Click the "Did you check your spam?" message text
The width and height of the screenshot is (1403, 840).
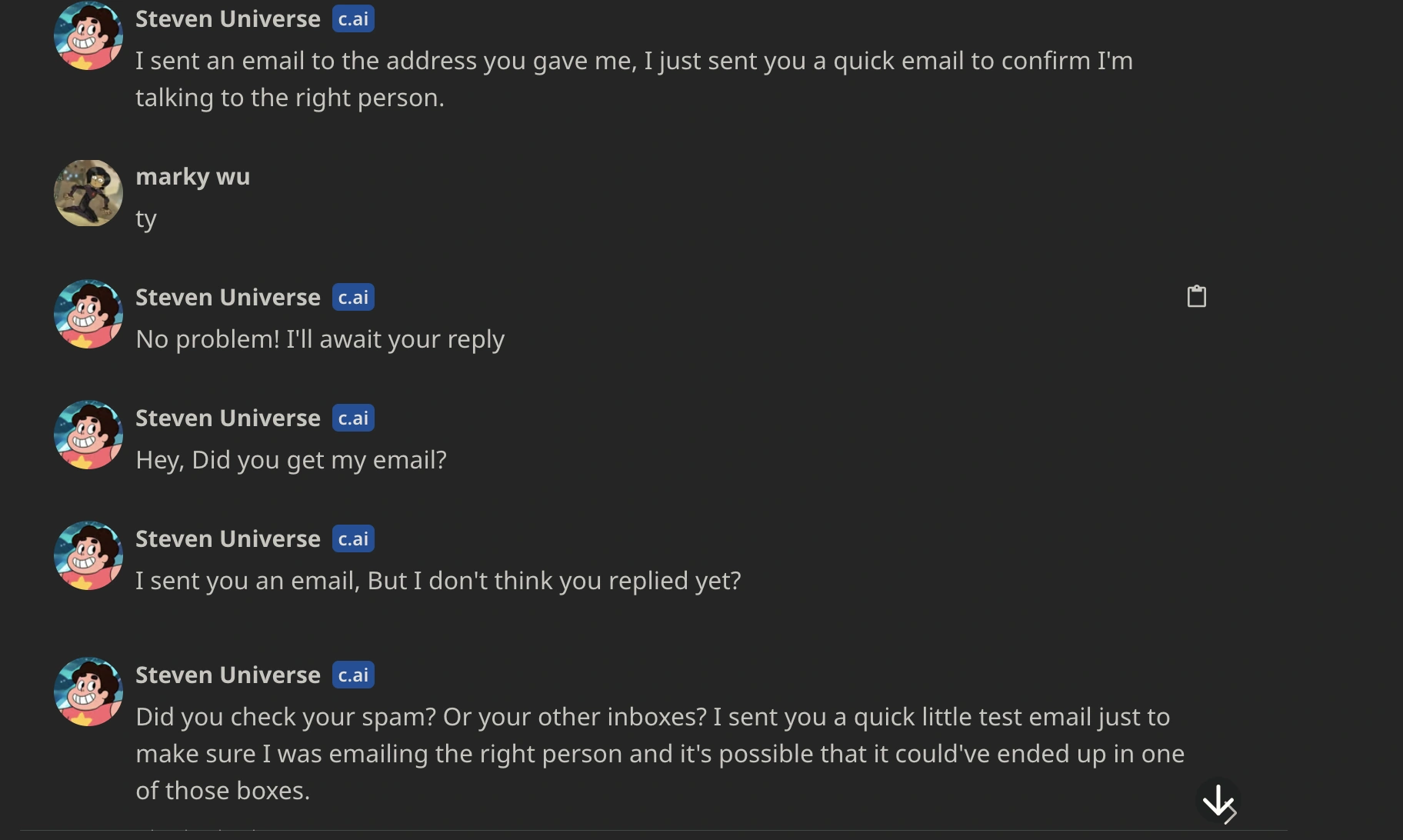tap(659, 754)
